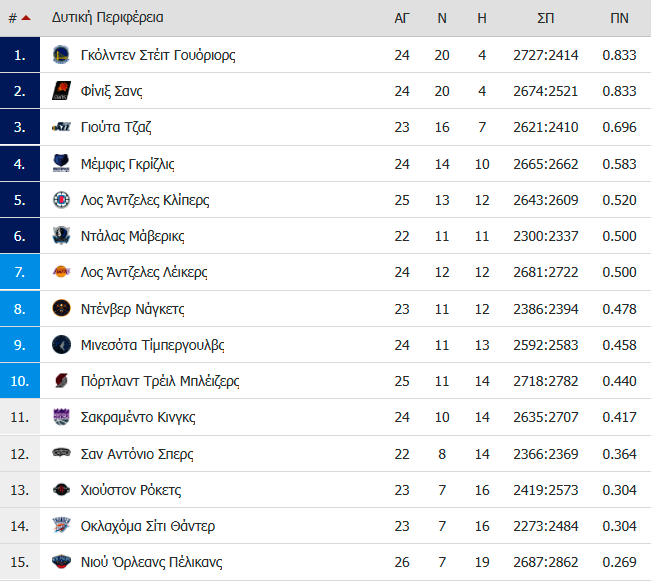Click the Utah Jazz team logo
The height and width of the screenshot is (581, 651).
61,127
